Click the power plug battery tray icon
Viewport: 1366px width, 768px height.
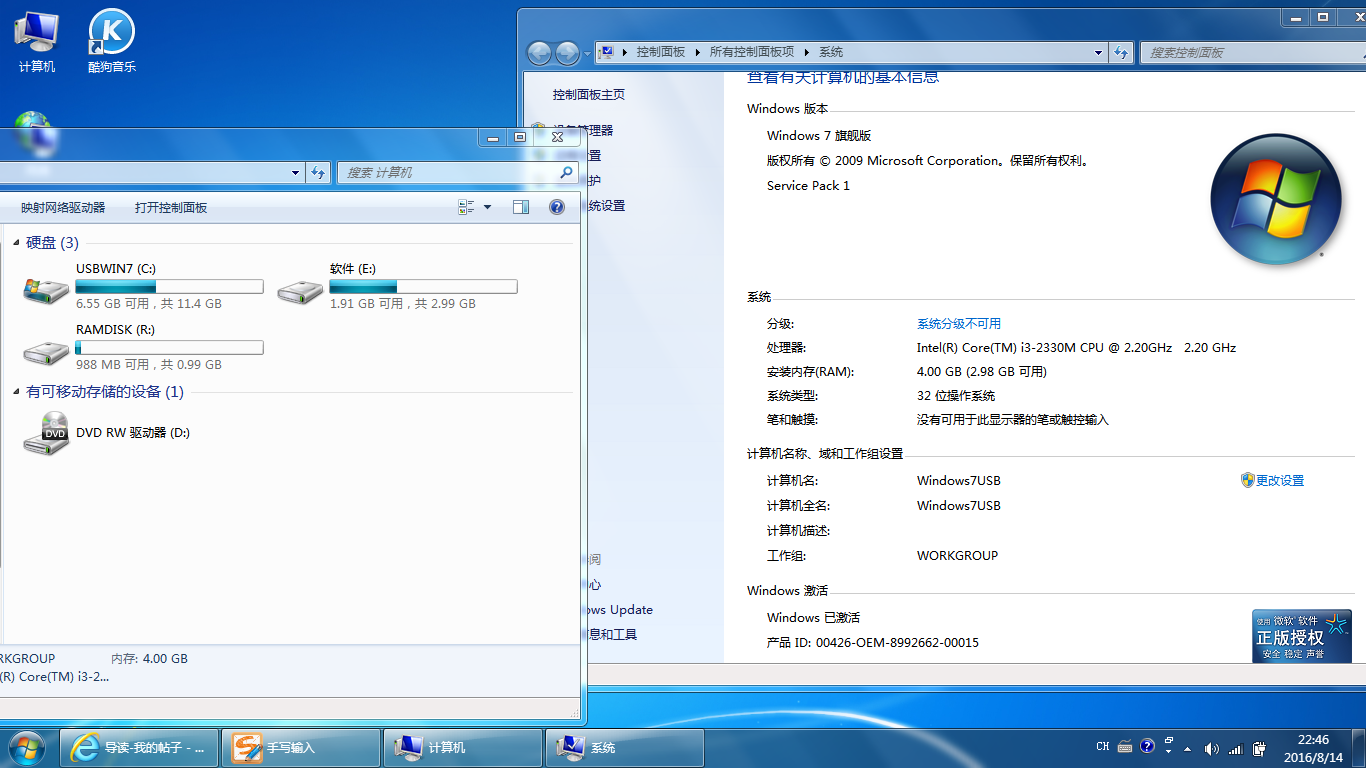tap(1260, 748)
